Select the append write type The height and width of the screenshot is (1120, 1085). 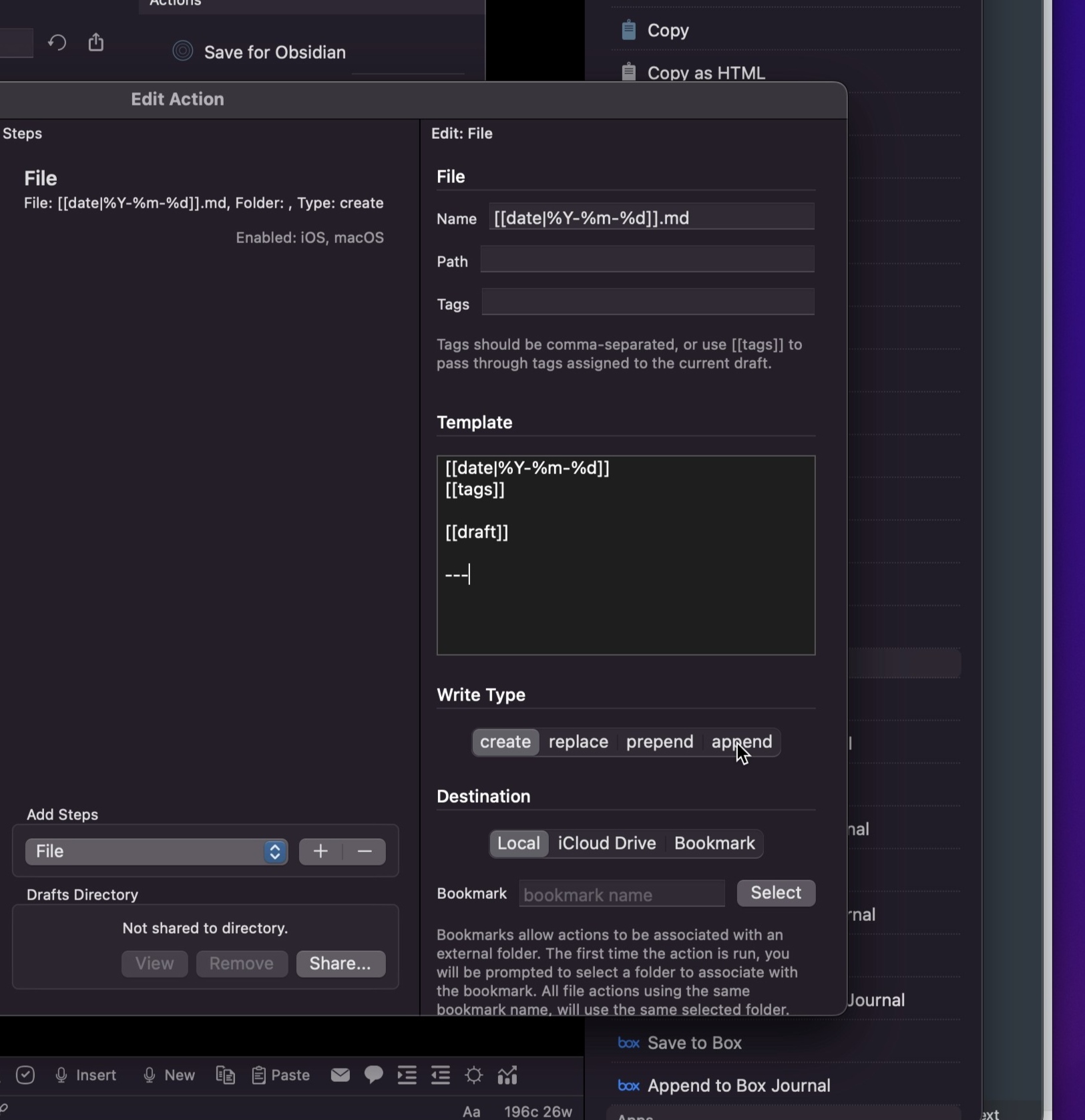tap(742, 742)
